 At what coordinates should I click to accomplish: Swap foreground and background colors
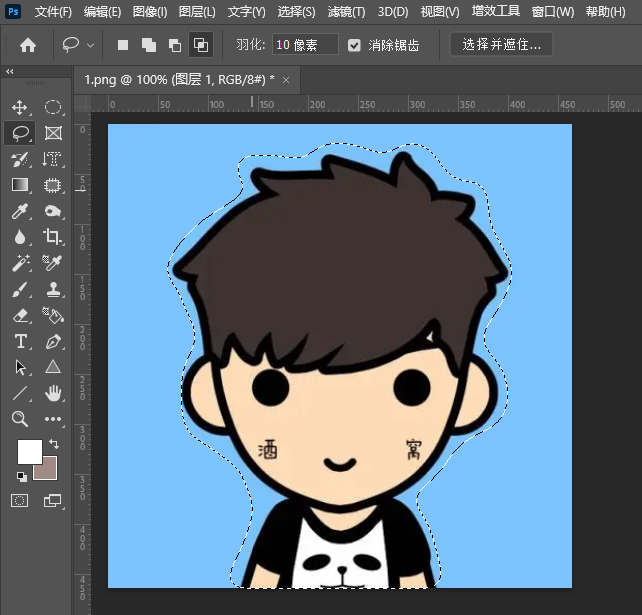[x=54, y=443]
